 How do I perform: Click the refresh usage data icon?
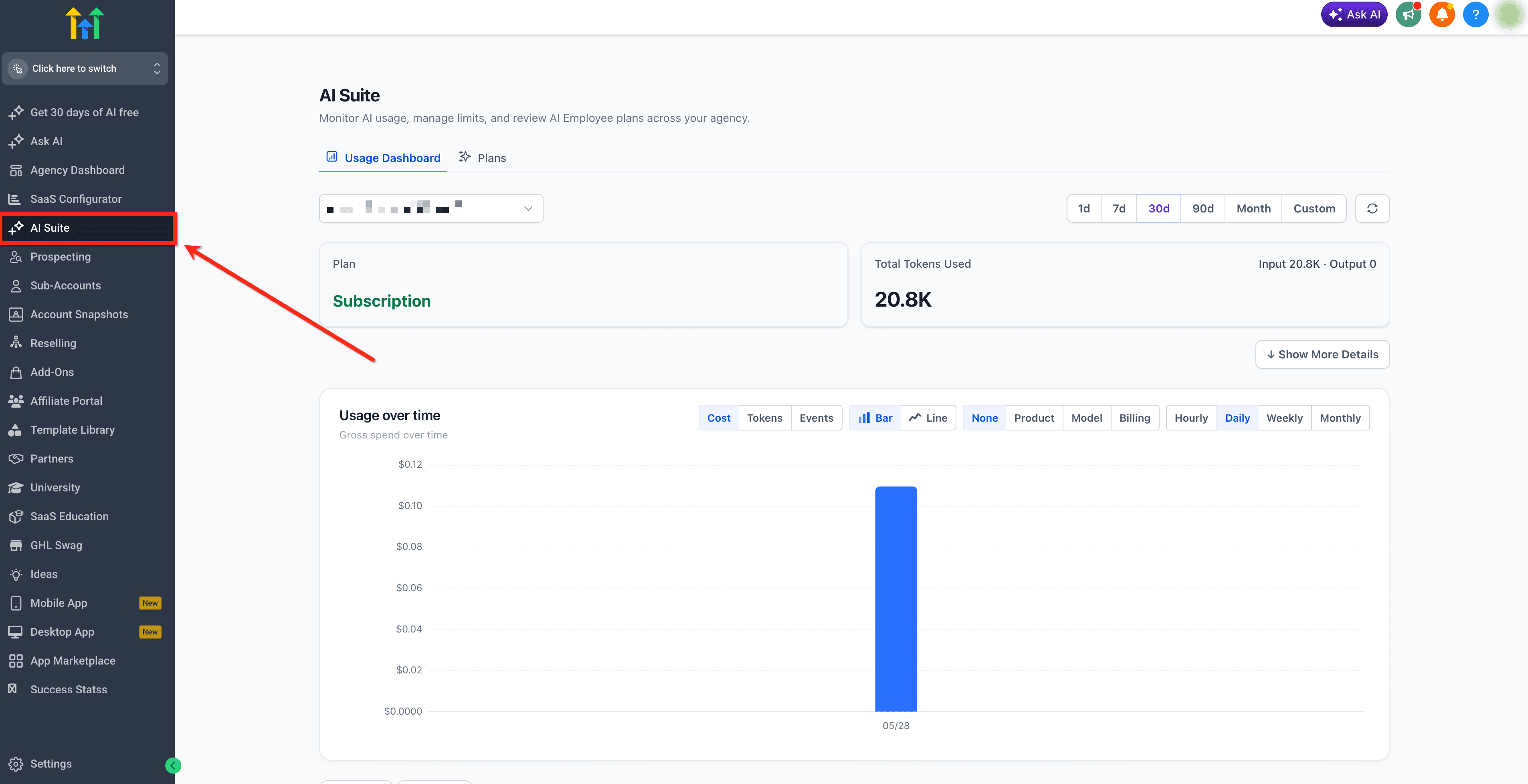[1372, 209]
